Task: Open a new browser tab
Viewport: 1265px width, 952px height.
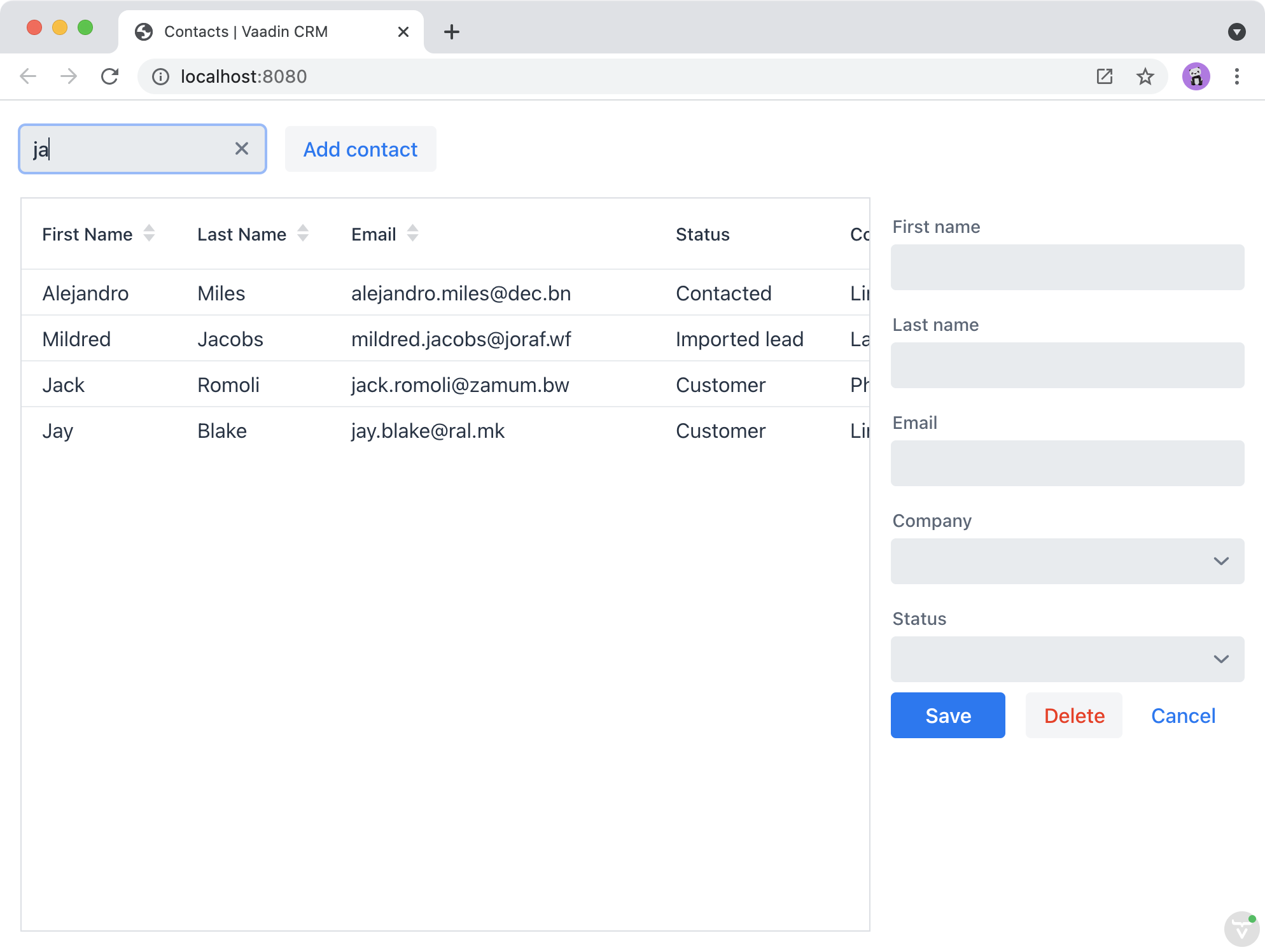Action: (451, 32)
